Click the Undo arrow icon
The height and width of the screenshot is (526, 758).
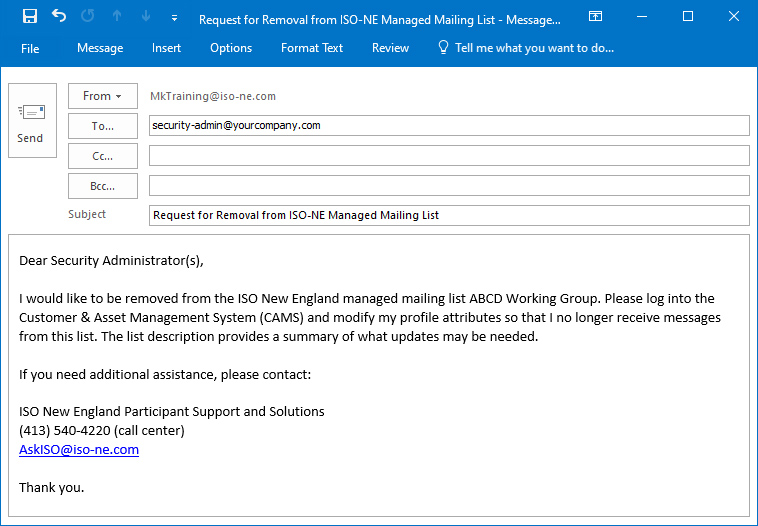pyautogui.click(x=58, y=17)
